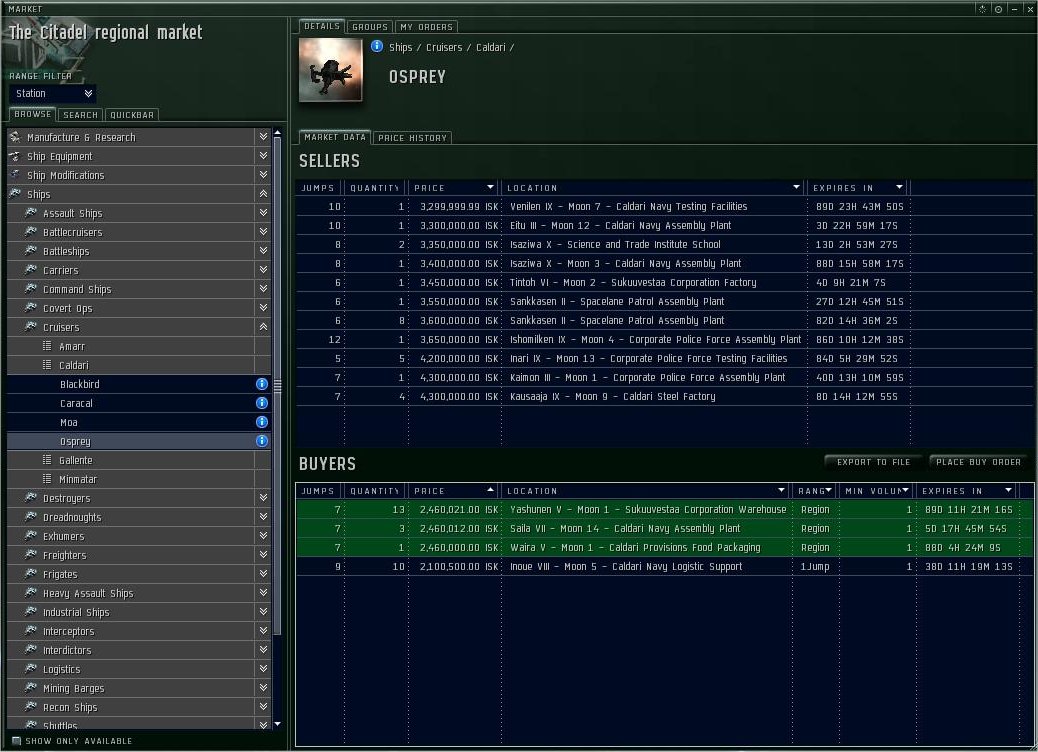Click the Battlecruisers group icon
The height and width of the screenshot is (752, 1038).
tap(30, 232)
